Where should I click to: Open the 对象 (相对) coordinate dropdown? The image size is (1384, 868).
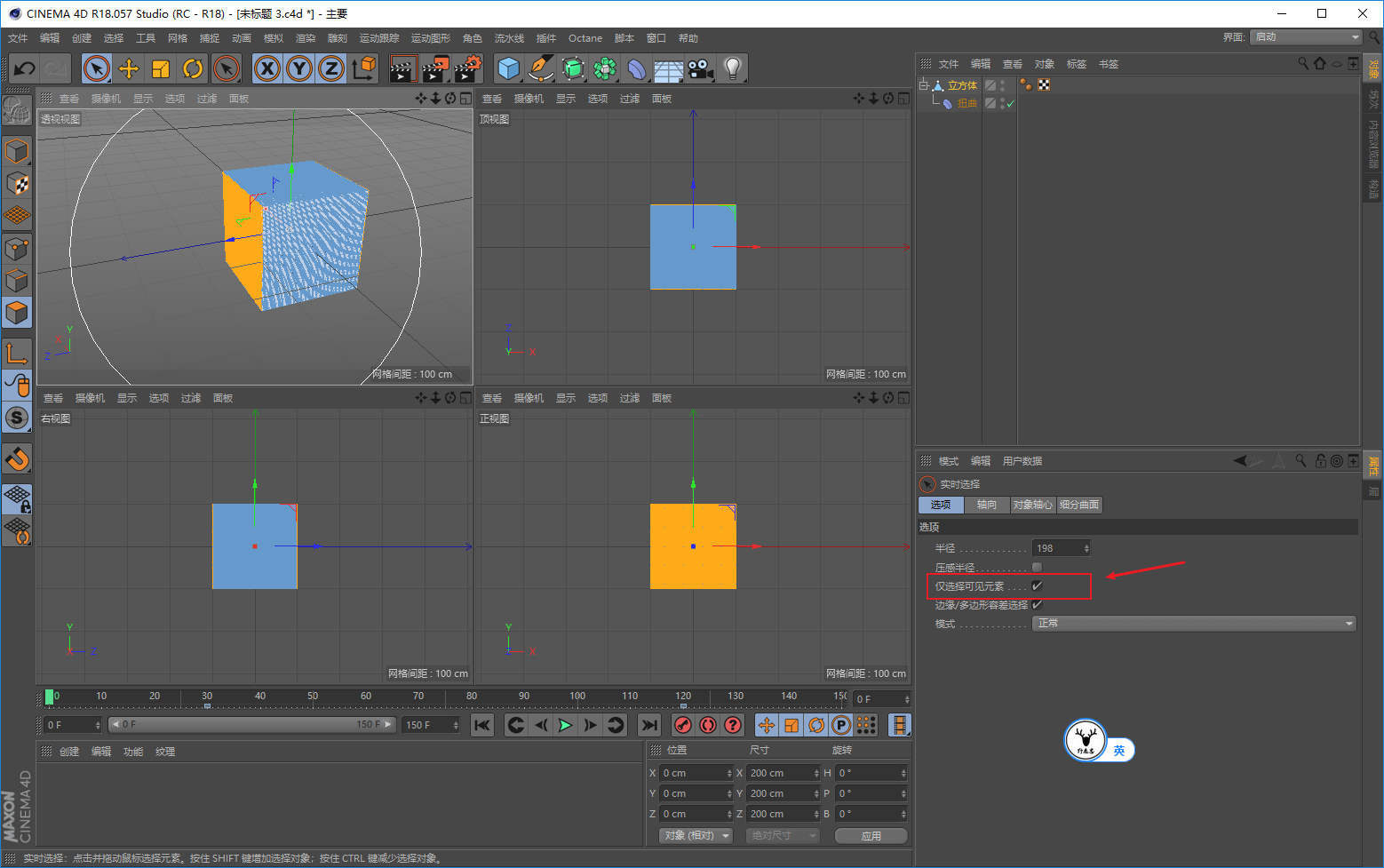tap(696, 836)
